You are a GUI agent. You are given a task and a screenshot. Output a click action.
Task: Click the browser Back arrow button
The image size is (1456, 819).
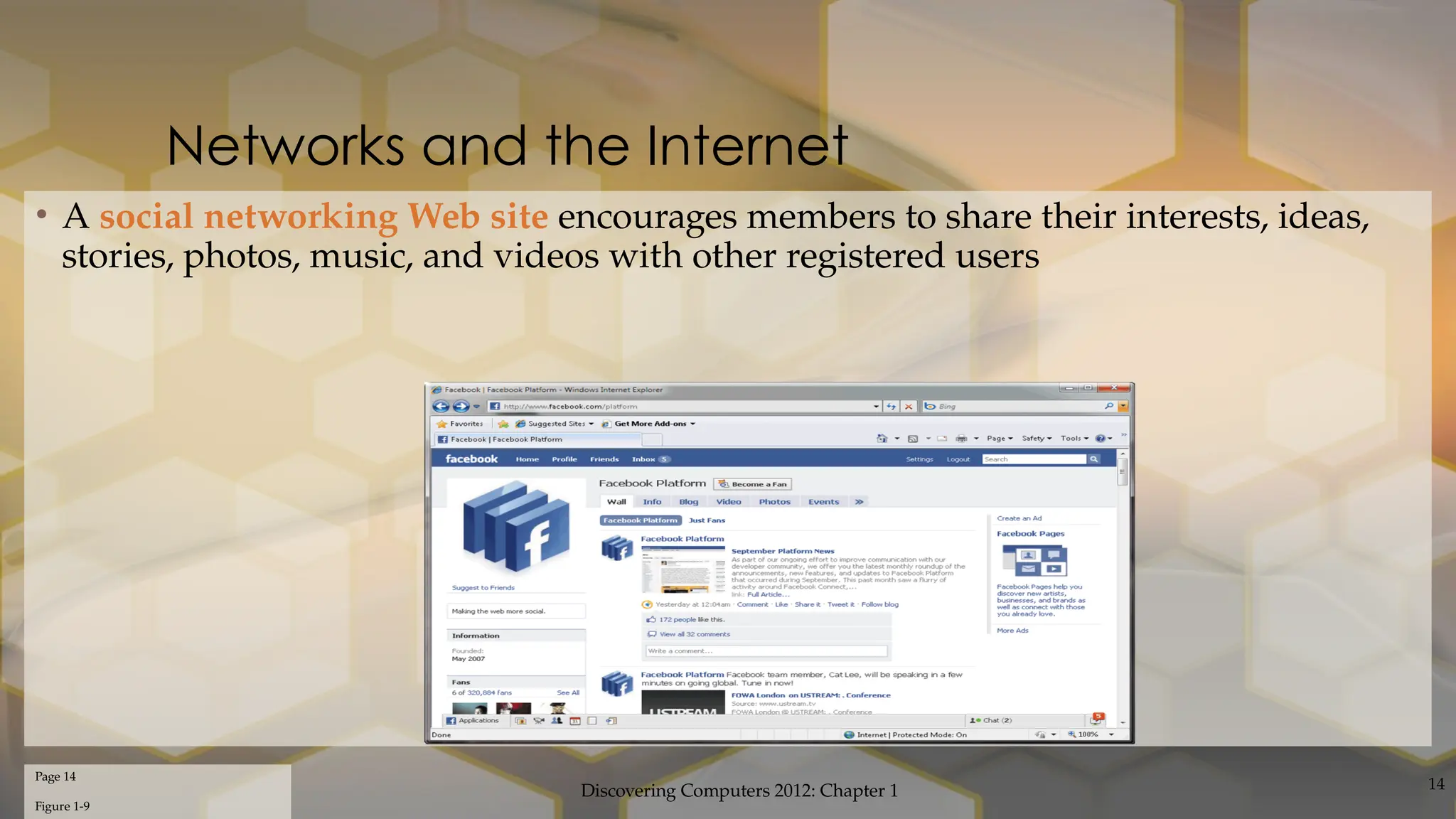point(441,407)
